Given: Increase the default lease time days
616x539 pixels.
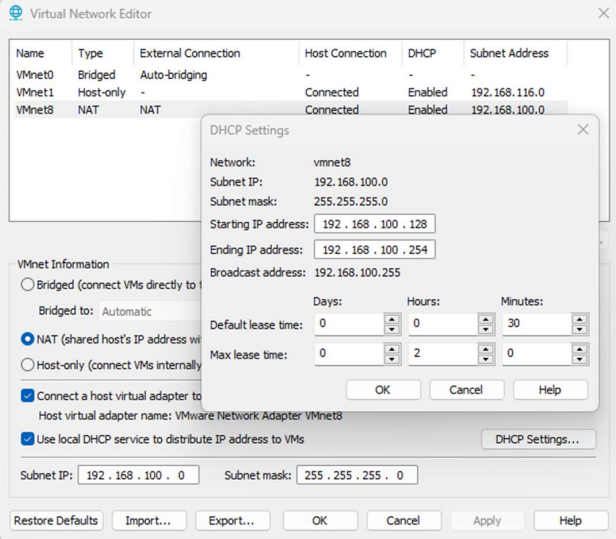Looking at the screenshot, I should pyautogui.click(x=392, y=319).
